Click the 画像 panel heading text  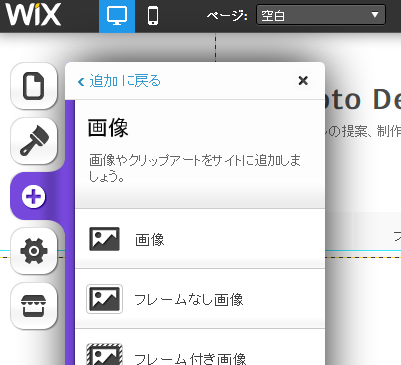coord(108,127)
